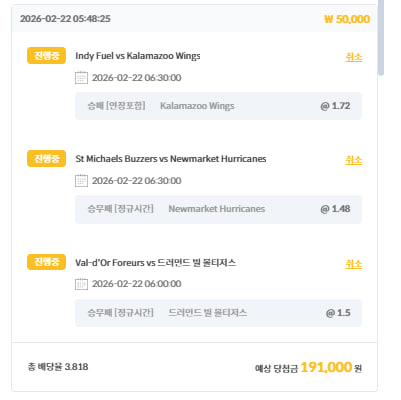
Task: Click the bet timestamp 2026-02-22 05:48:25
Action: 65,19
